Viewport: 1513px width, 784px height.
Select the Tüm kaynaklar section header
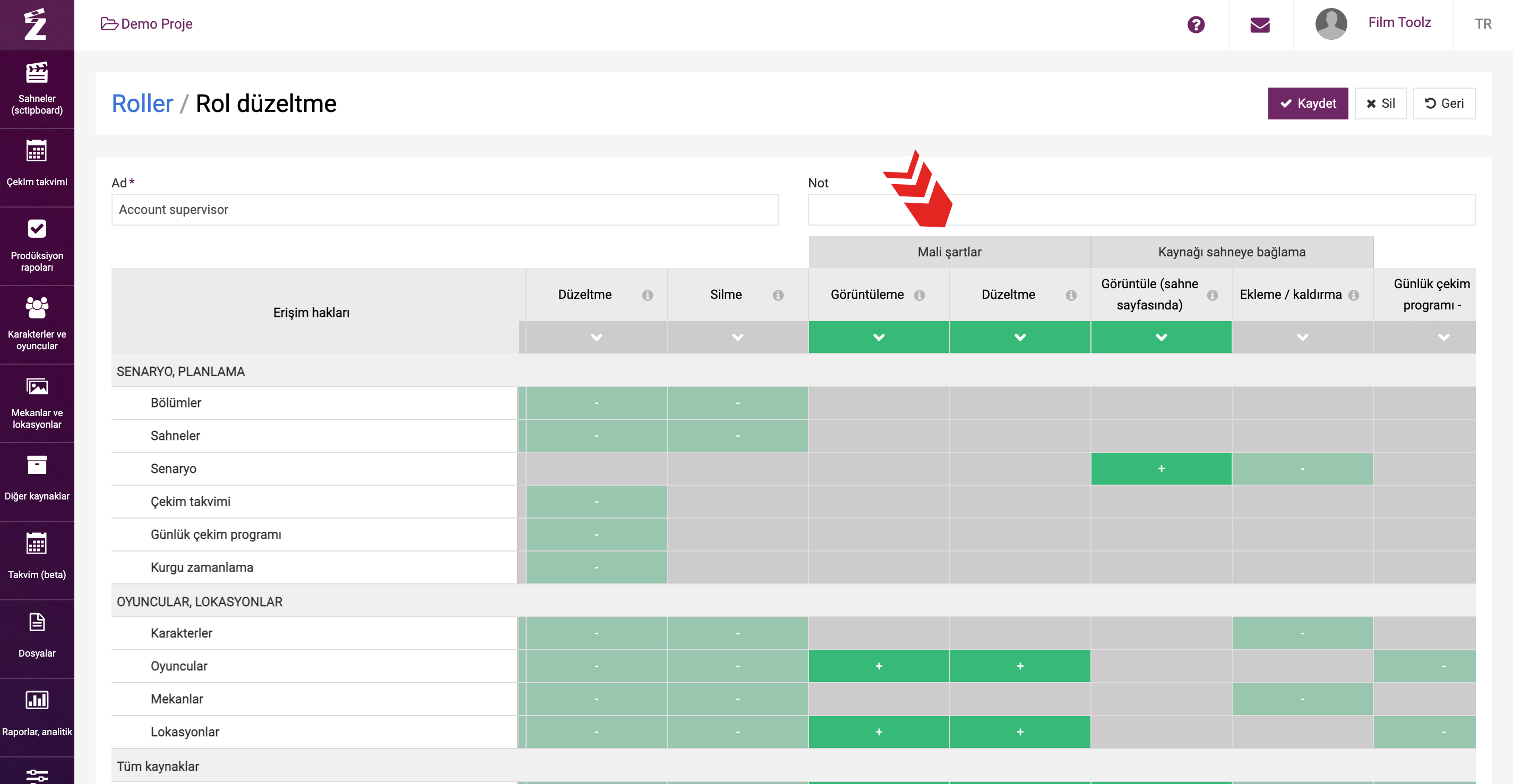click(x=793, y=766)
